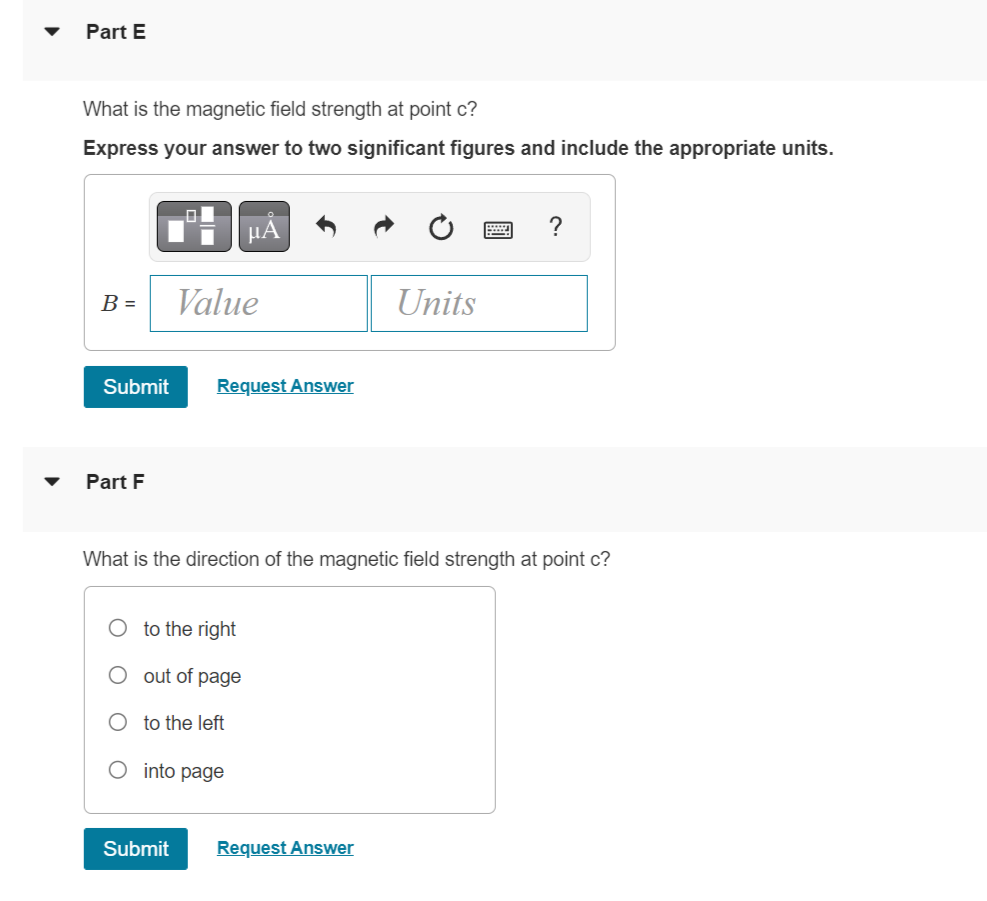Click Request Answer link for Part F
Image resolution: width=987 pixels, height=901 pixels.
coord(285,848)
